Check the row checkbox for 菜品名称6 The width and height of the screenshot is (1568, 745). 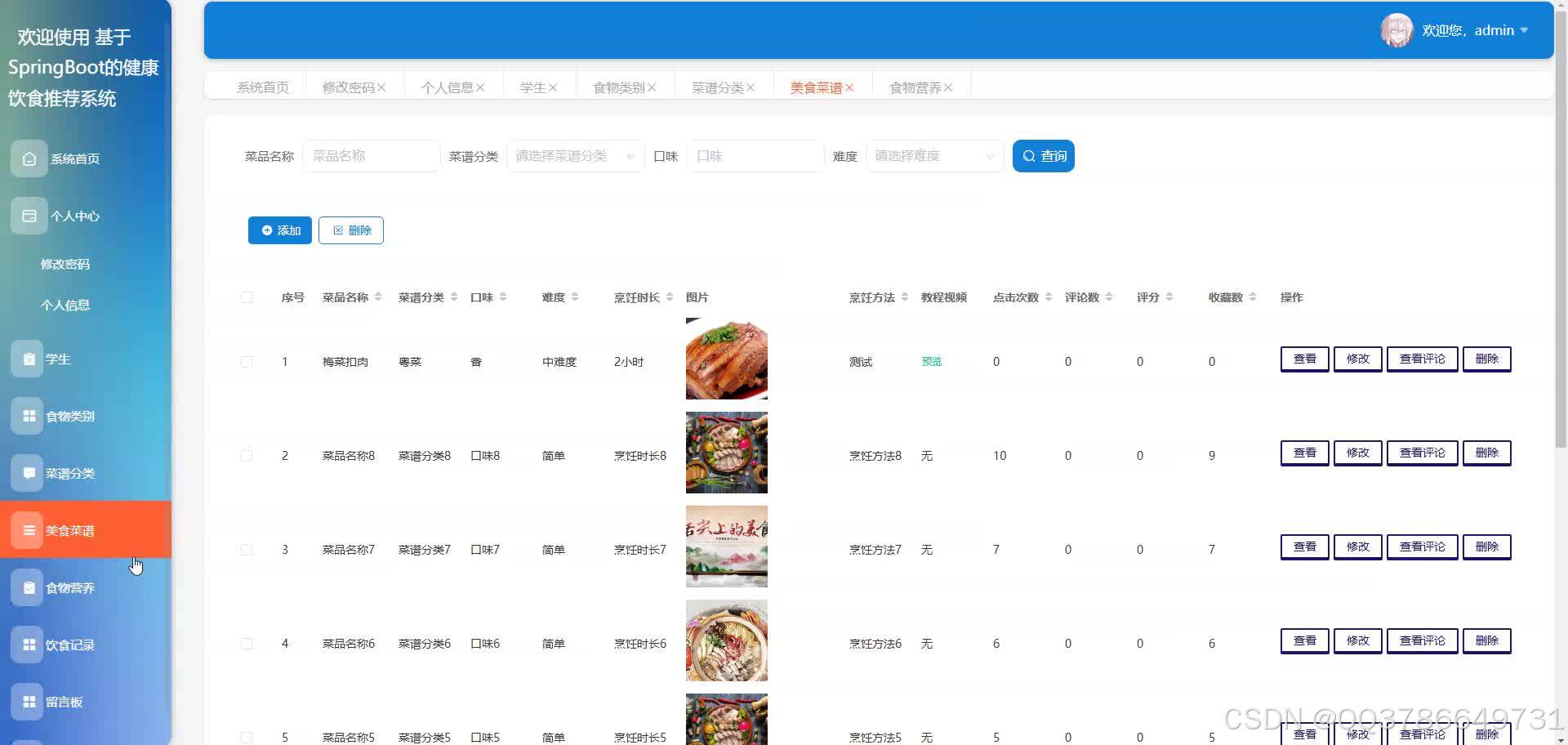point(247,644)
